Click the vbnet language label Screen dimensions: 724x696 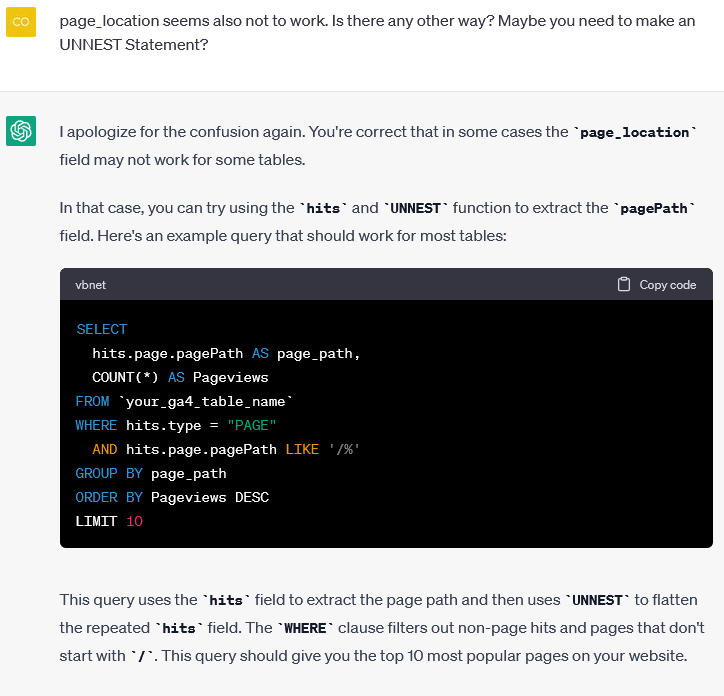click(x=90, y=285)
